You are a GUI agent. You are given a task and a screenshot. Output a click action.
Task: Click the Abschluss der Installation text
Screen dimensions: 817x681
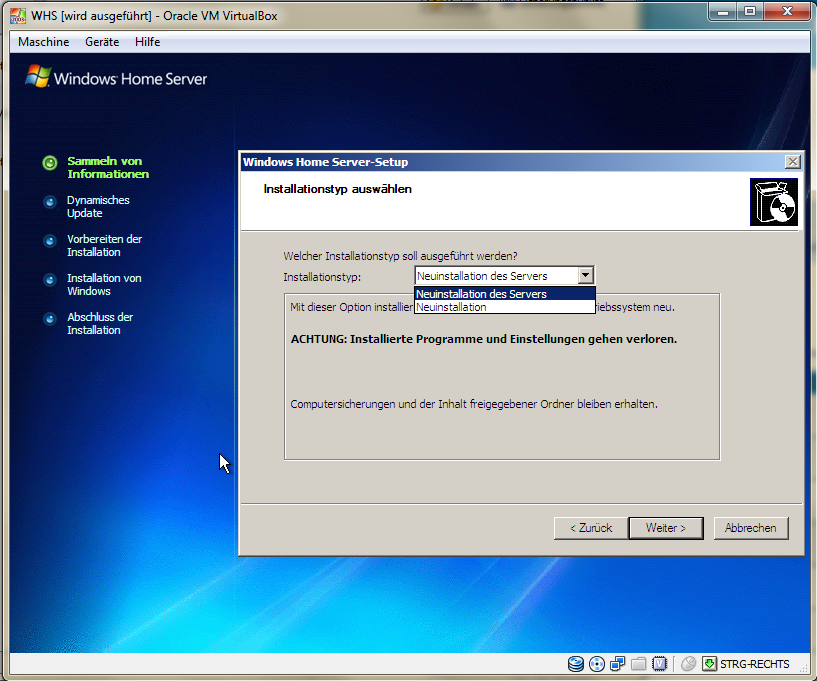coord(100,324)
